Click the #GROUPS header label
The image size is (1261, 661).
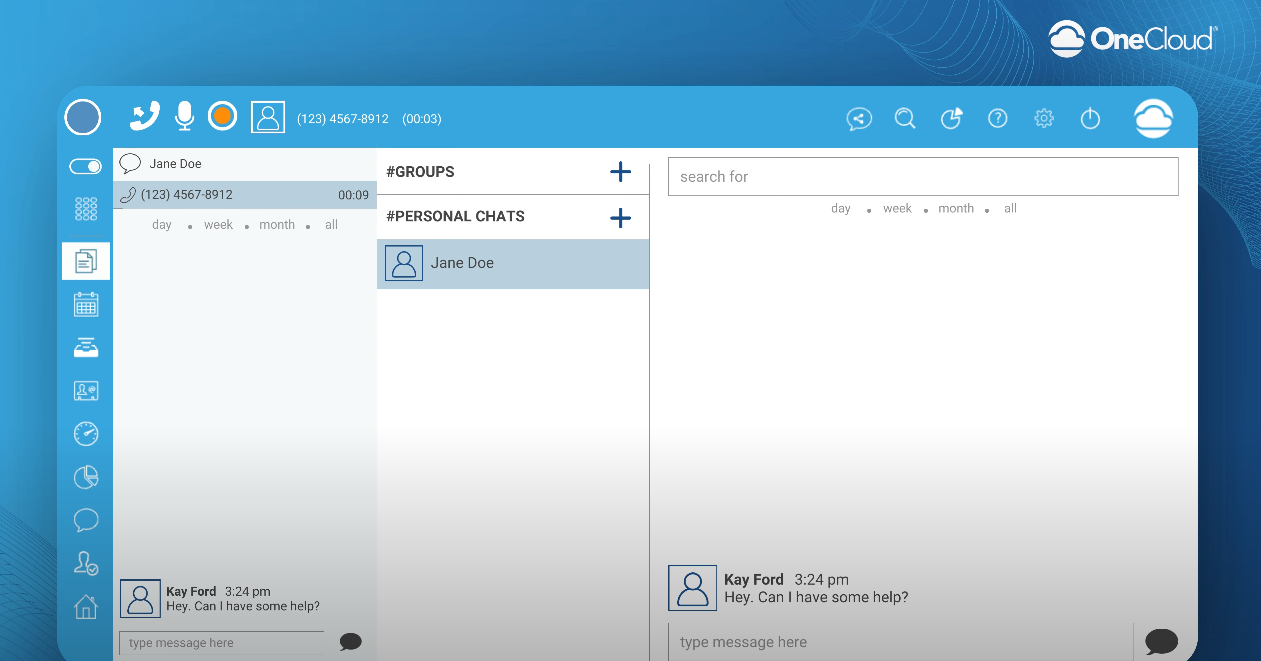(x=420, y=172)
